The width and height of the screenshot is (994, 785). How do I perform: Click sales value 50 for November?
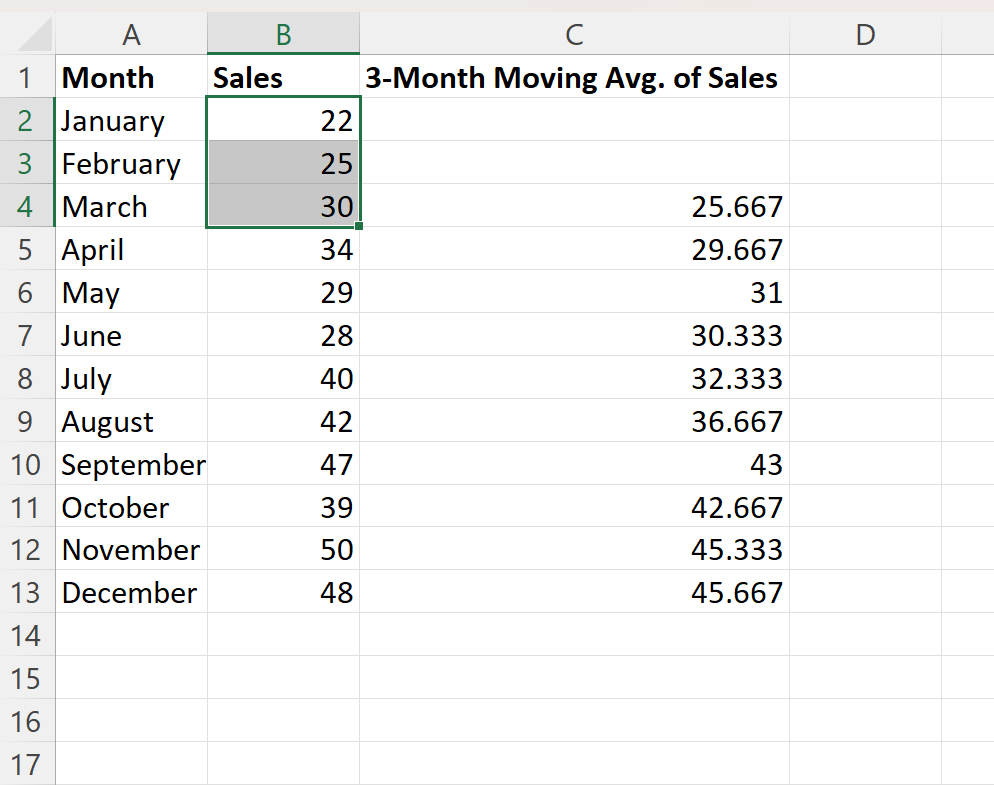(283, 549)
